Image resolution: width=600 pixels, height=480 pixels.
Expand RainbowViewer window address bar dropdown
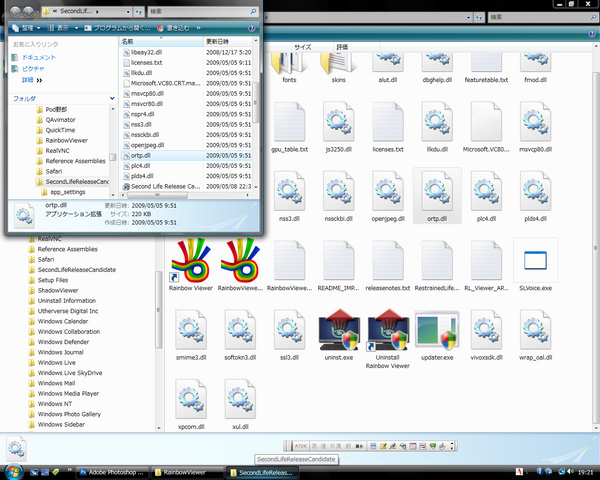(468, 17)
